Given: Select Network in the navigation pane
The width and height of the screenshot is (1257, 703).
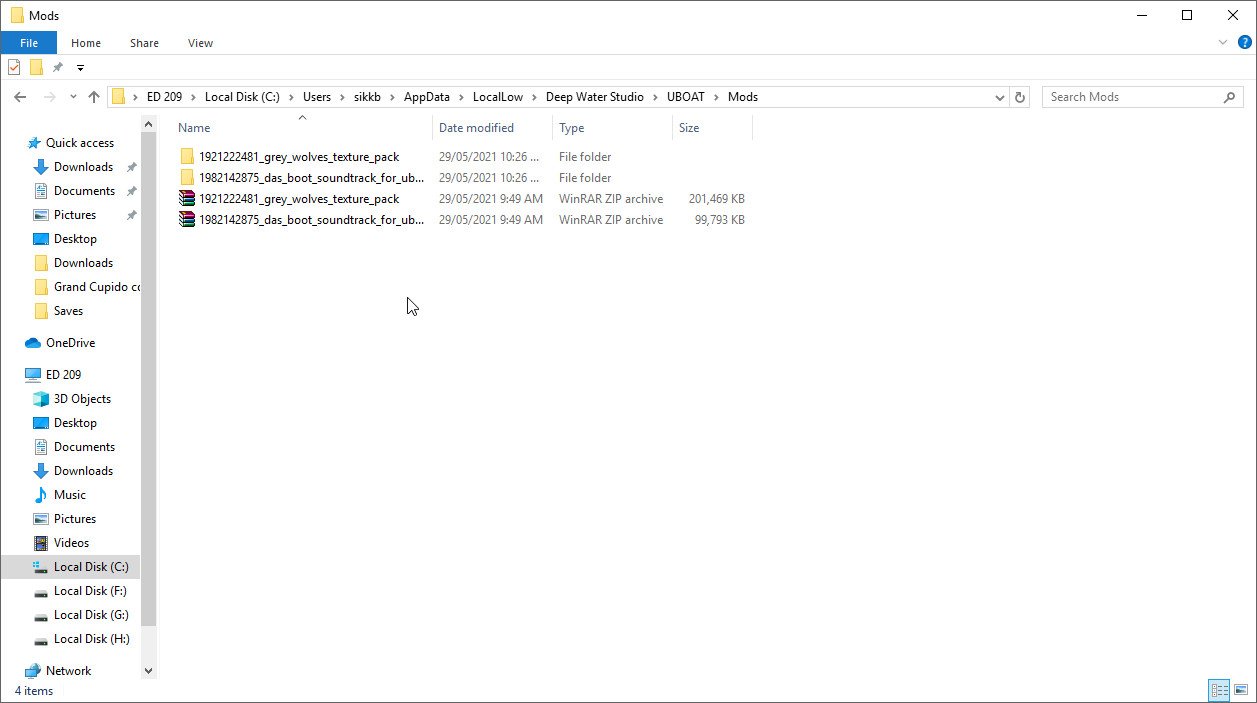Looking at the screenshot, I should [68, 671].
